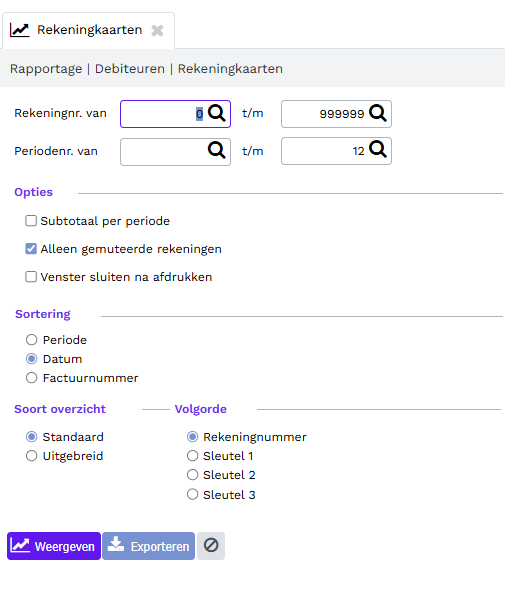
Task: Click the Rekeningnr. t/m 999999 field
Action: click(x=336, y=114)
